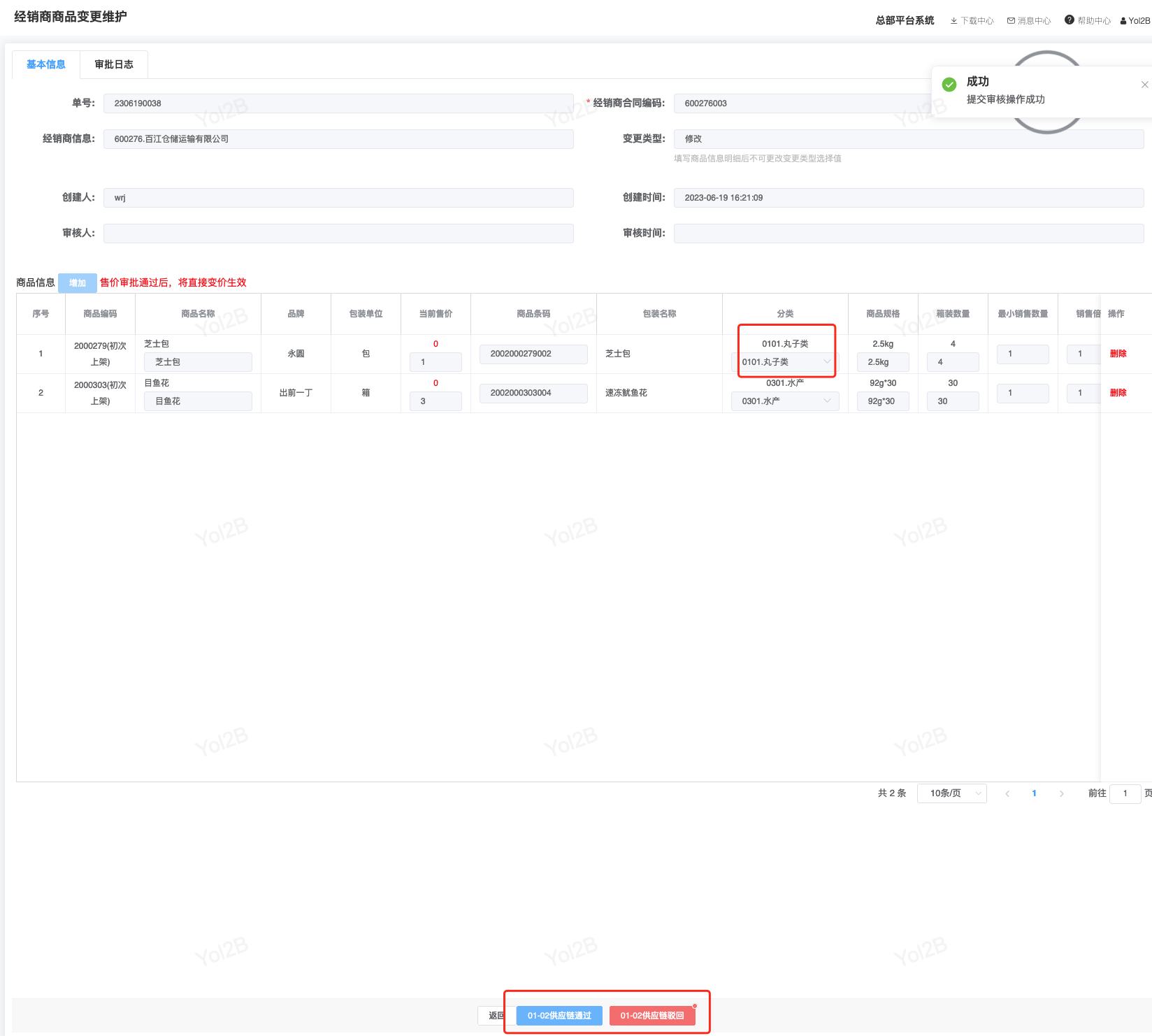Click the price input with value 3
Viewport: 1152px width, 1036px height.
point(435,401)
